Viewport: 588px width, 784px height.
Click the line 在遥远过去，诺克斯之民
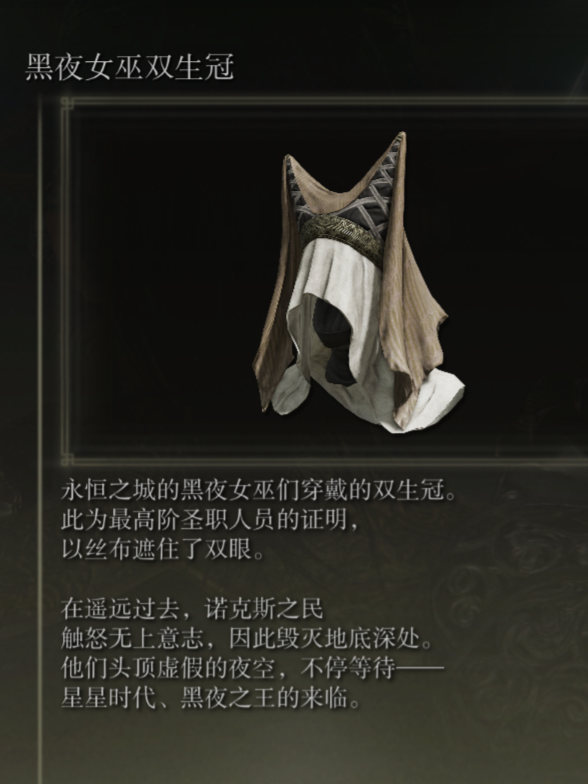pos(192,609)
